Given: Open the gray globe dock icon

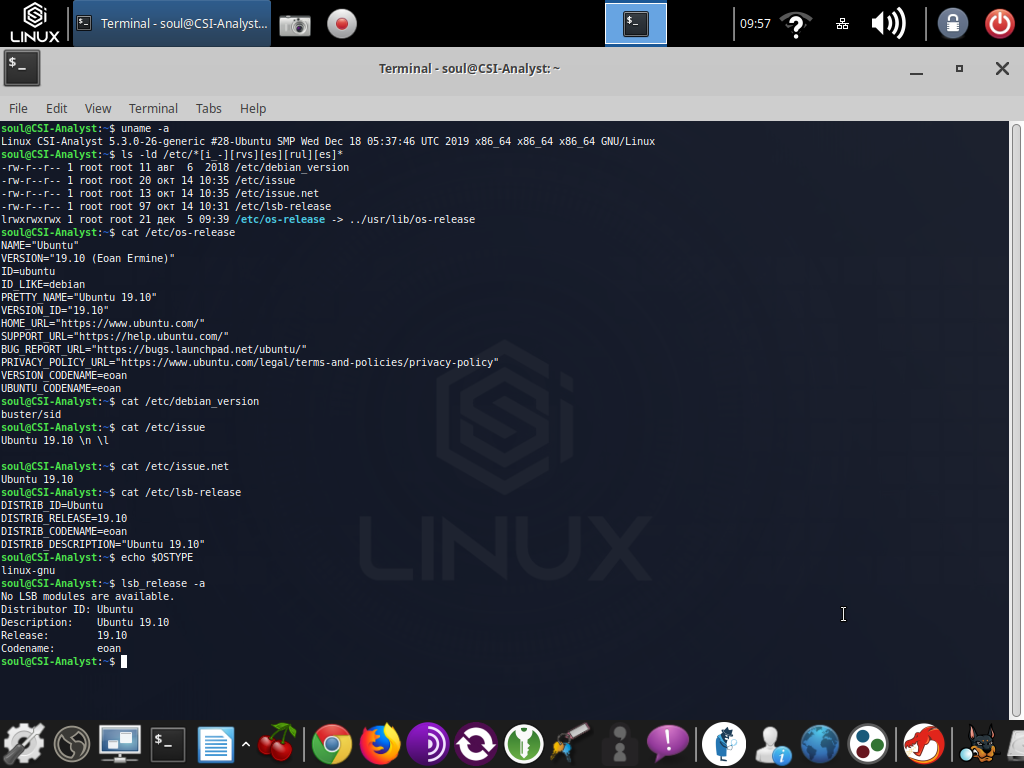Looking at the screenshot, I should point(72,744).
